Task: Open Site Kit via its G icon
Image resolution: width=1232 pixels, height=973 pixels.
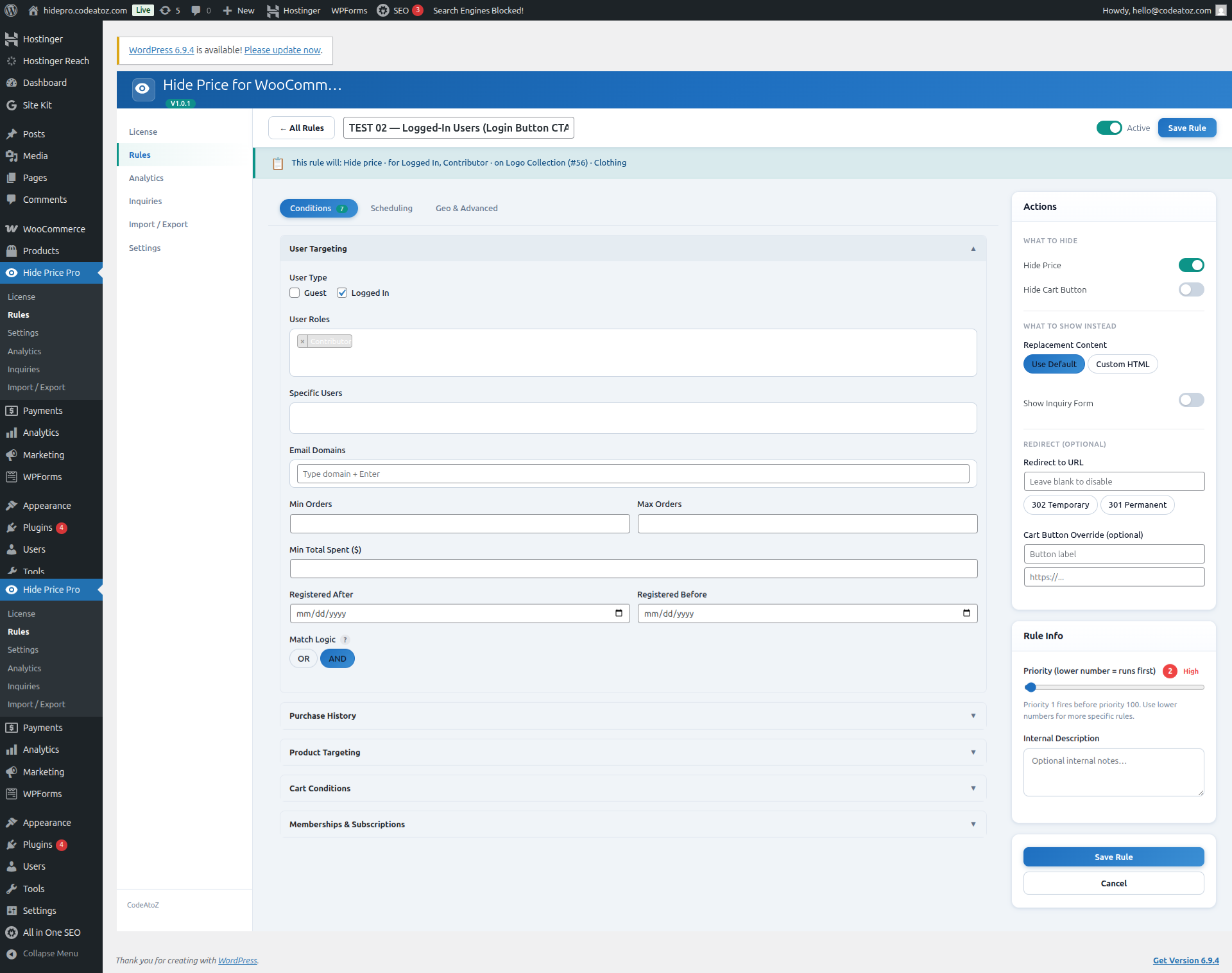Action: [12, 105]
